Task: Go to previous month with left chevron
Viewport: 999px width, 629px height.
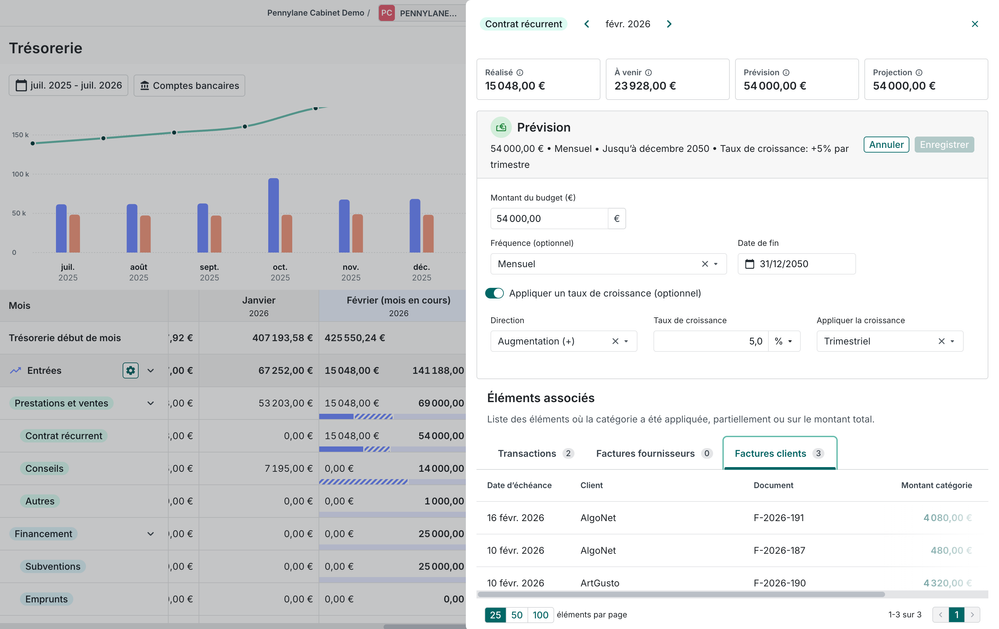Action: point(587,24)
